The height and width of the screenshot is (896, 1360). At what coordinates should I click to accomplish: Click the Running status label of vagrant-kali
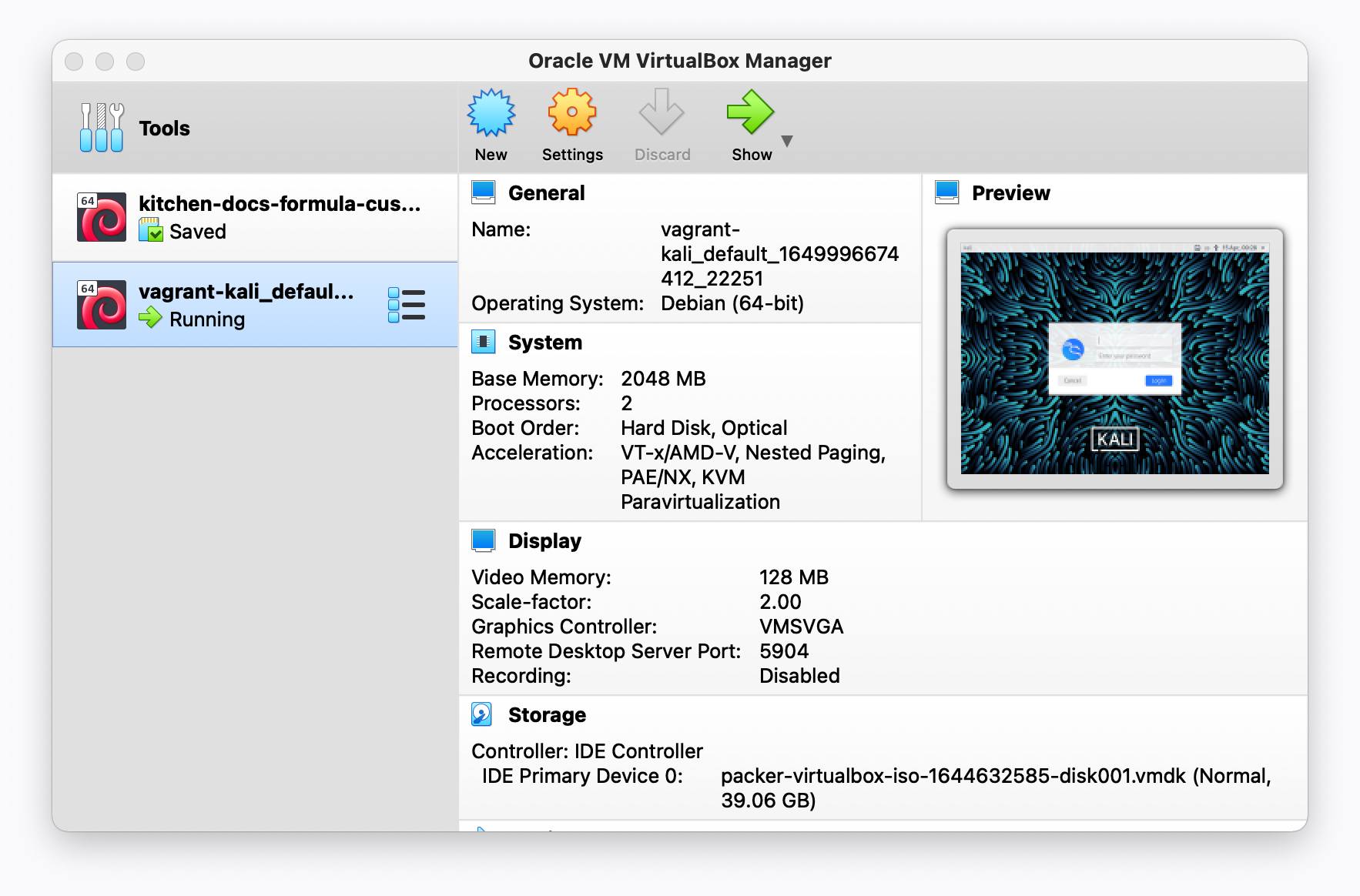(x=206, y=319)
